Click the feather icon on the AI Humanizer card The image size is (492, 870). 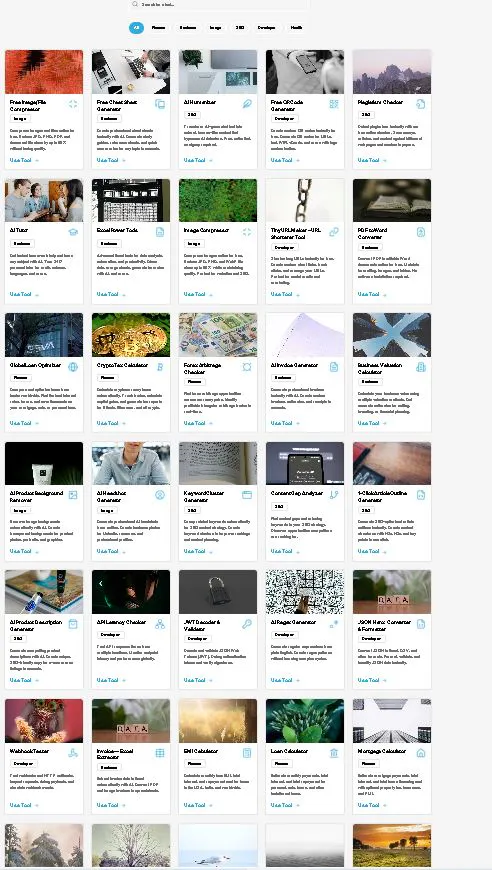point(247,104)
